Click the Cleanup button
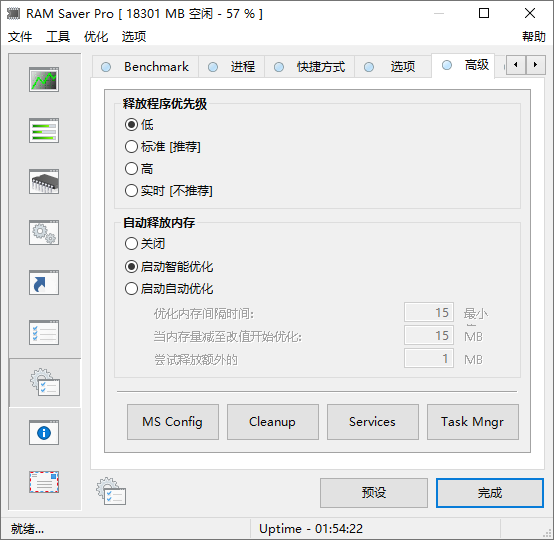554x540 pixels. 273,422
